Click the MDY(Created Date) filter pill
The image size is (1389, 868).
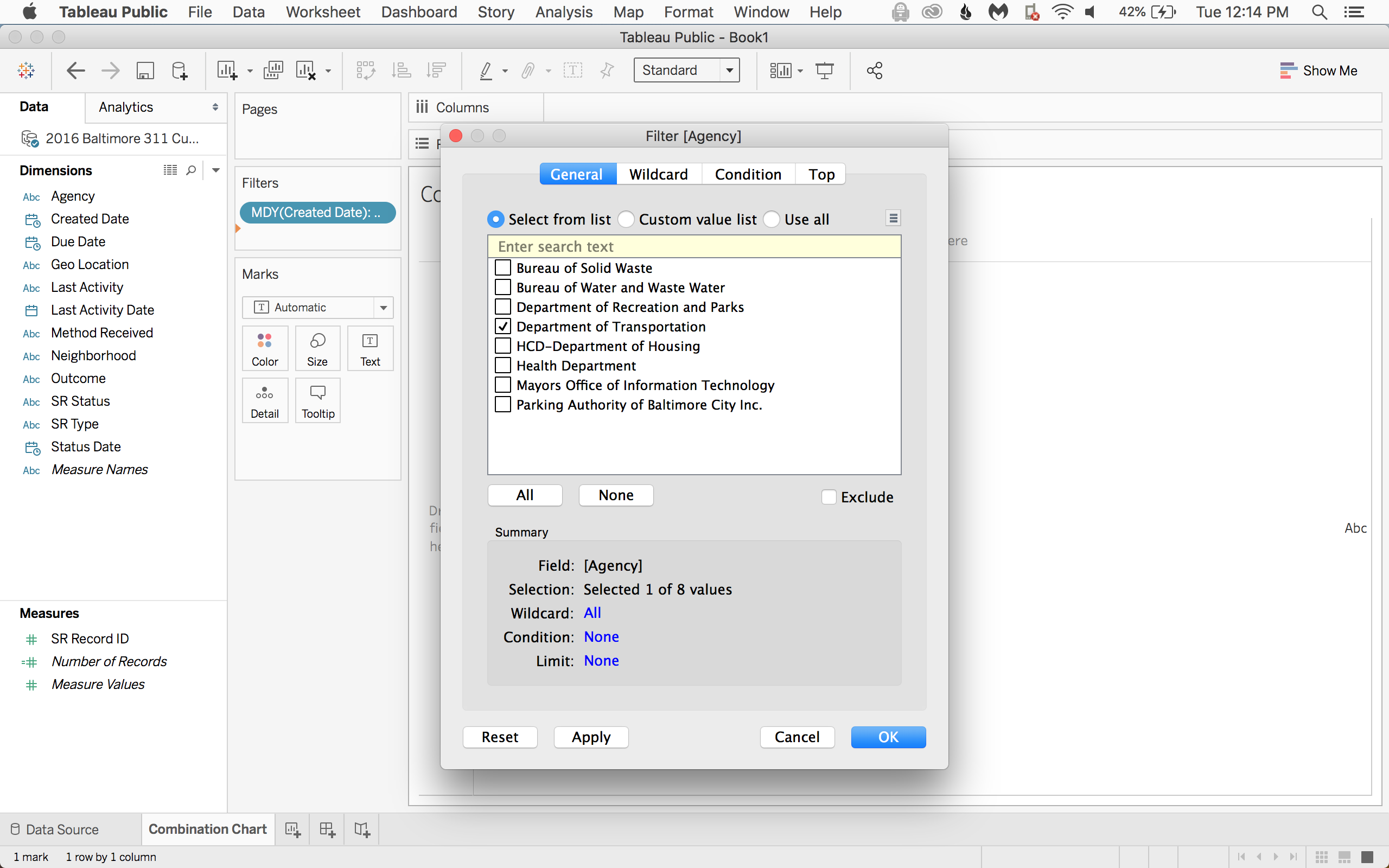[317, 213]
